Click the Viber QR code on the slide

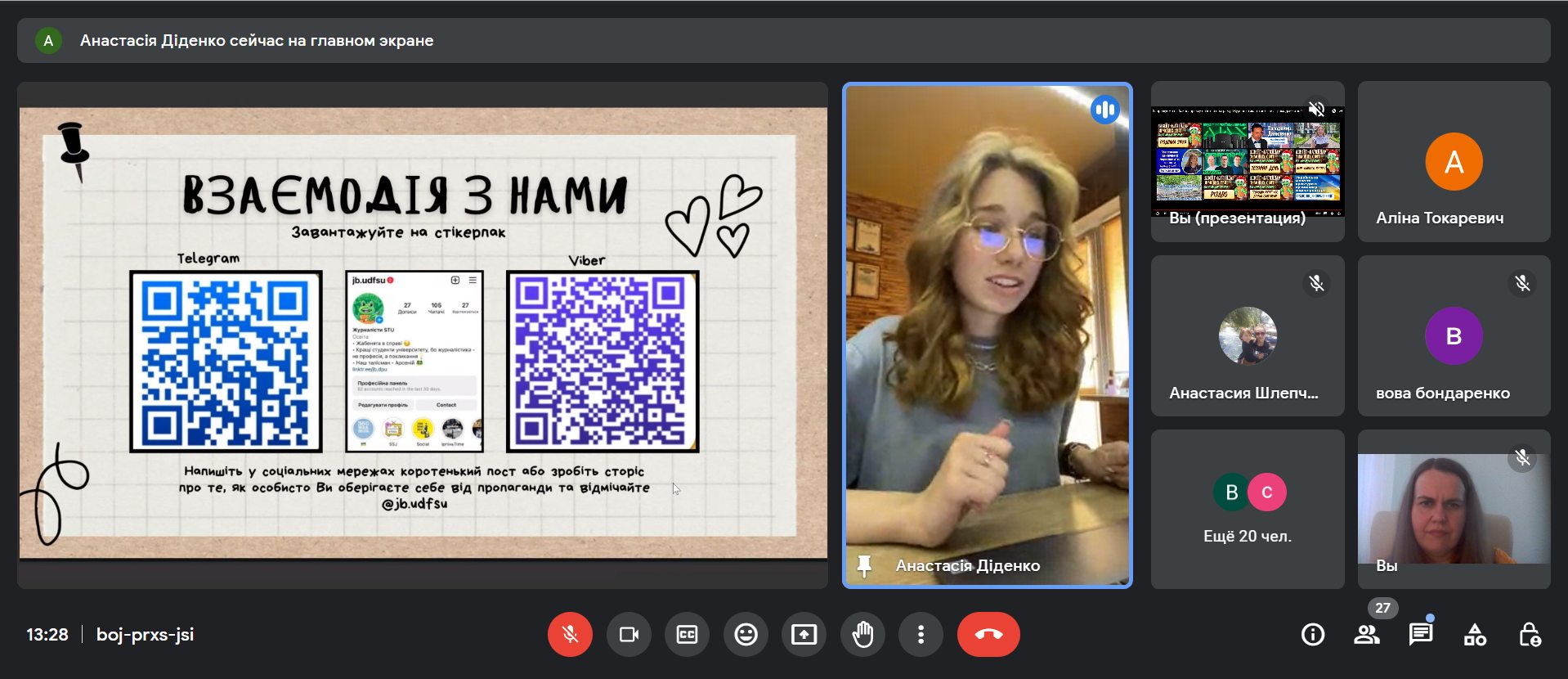click(603, 361)
